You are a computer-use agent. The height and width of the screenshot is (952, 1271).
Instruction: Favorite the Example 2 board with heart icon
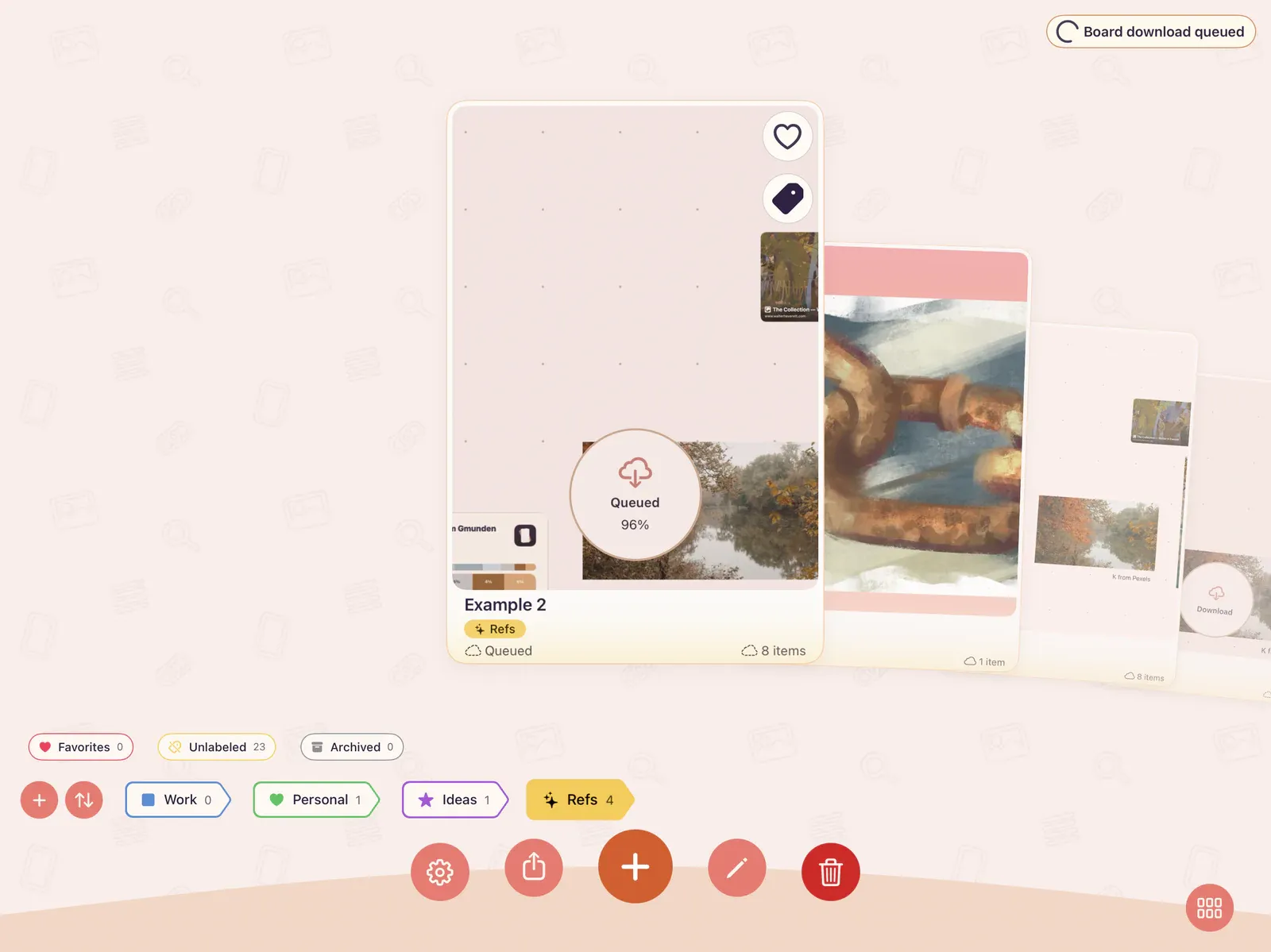[787, 137]
